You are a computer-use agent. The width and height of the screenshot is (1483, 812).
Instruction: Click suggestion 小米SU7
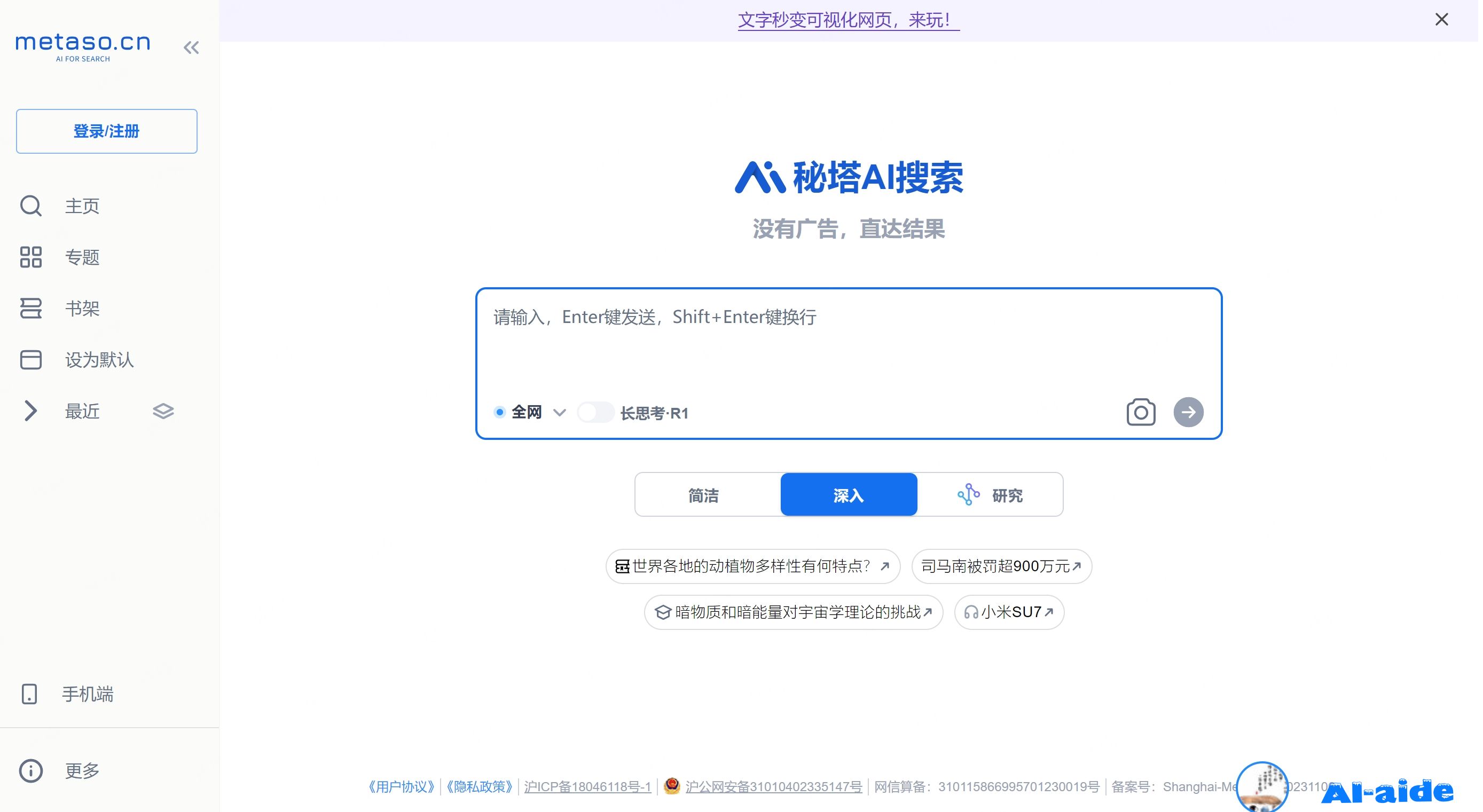tap(1009, 612)
